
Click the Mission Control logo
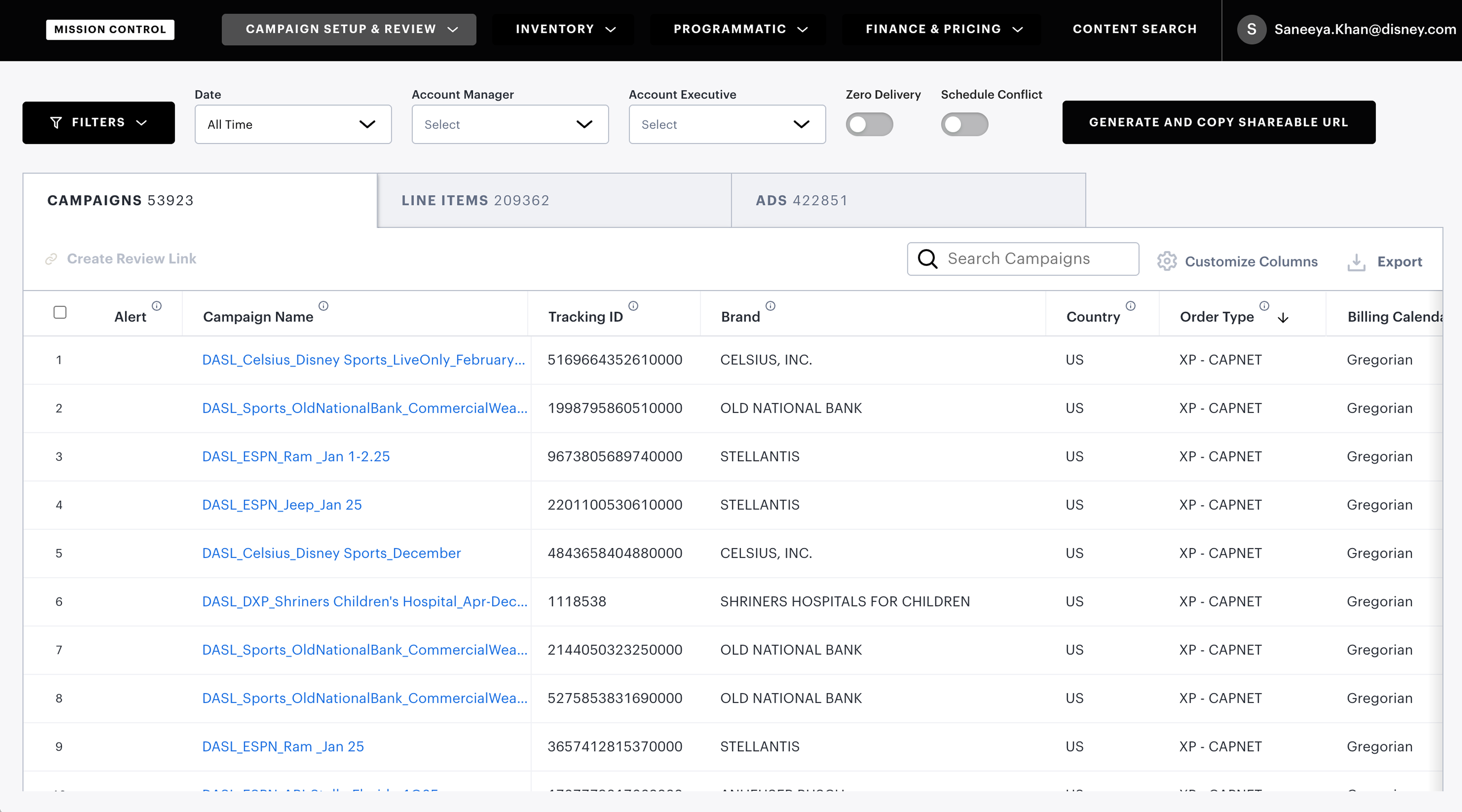coord(110,29)
